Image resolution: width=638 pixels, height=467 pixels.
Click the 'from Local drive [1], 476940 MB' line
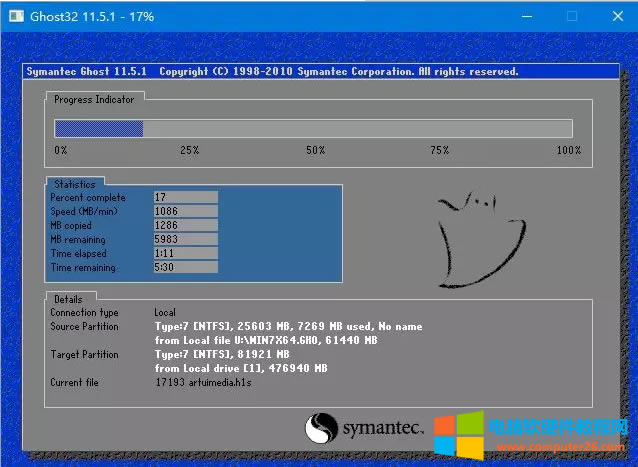(241, 368)
